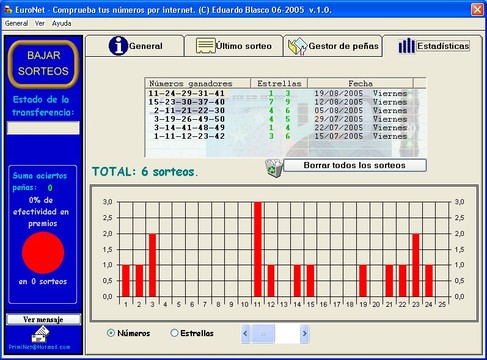Click Borrar todos los sorteos button
Image resolution: width=487 pixels, height=360 pixels.
(x=354, y=165)
